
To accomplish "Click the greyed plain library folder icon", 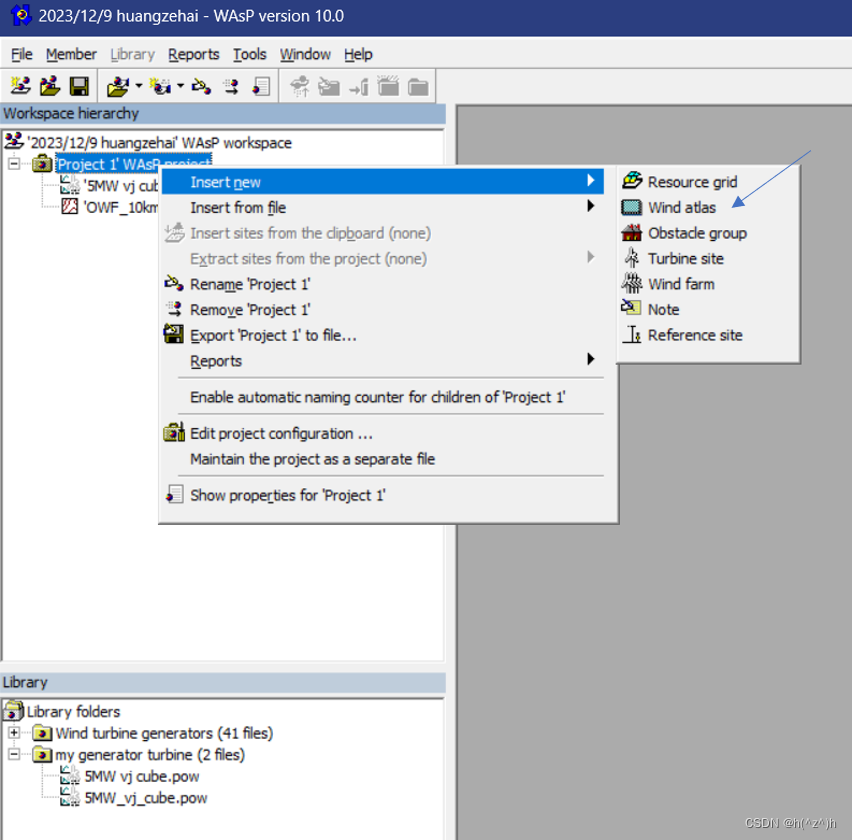I will pyautogui.click(x=418, y=86).
